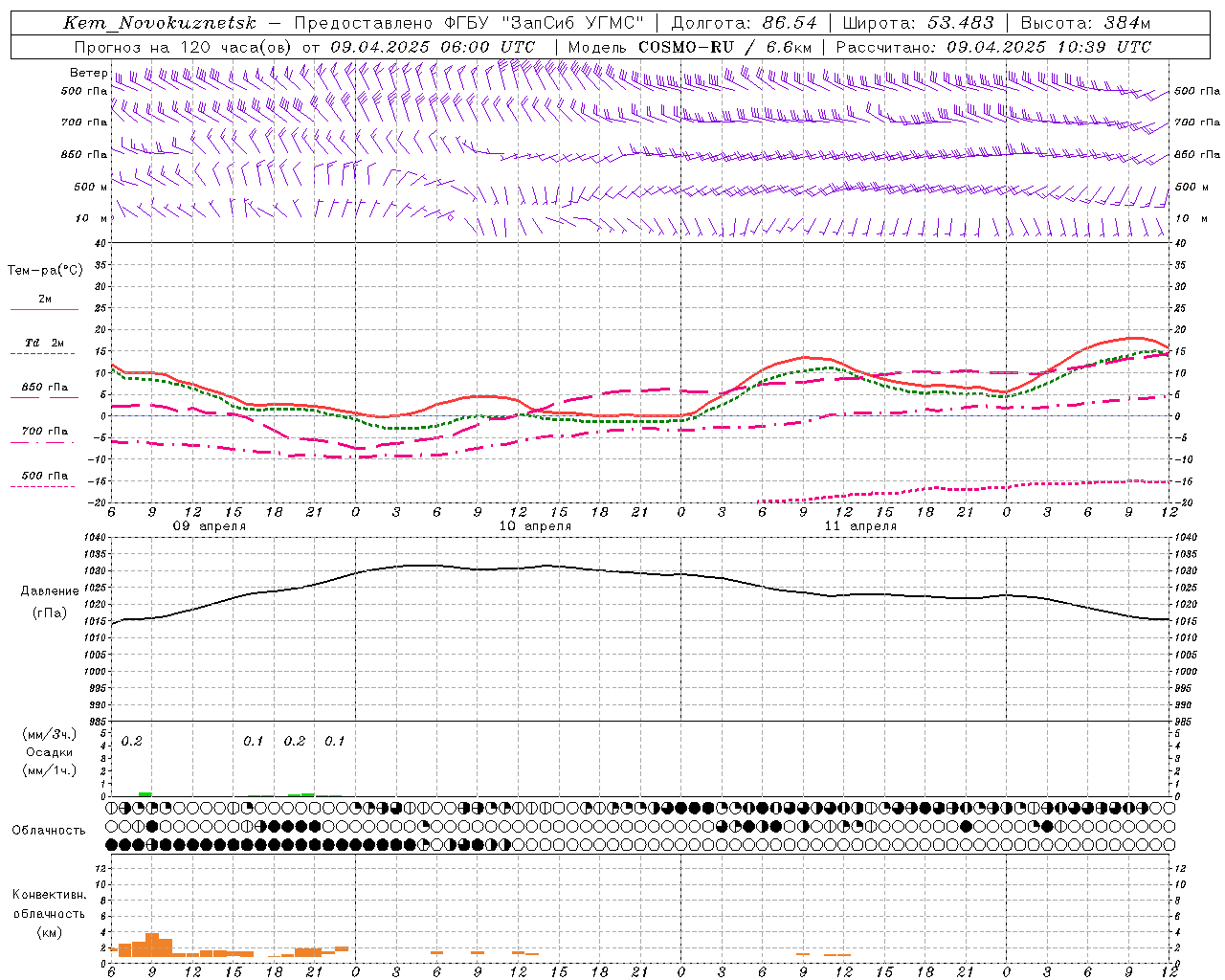Click the "(мм/3ч.)" precipitation unit label
This screenshot has width=1225, height=980.
(50, 734)
